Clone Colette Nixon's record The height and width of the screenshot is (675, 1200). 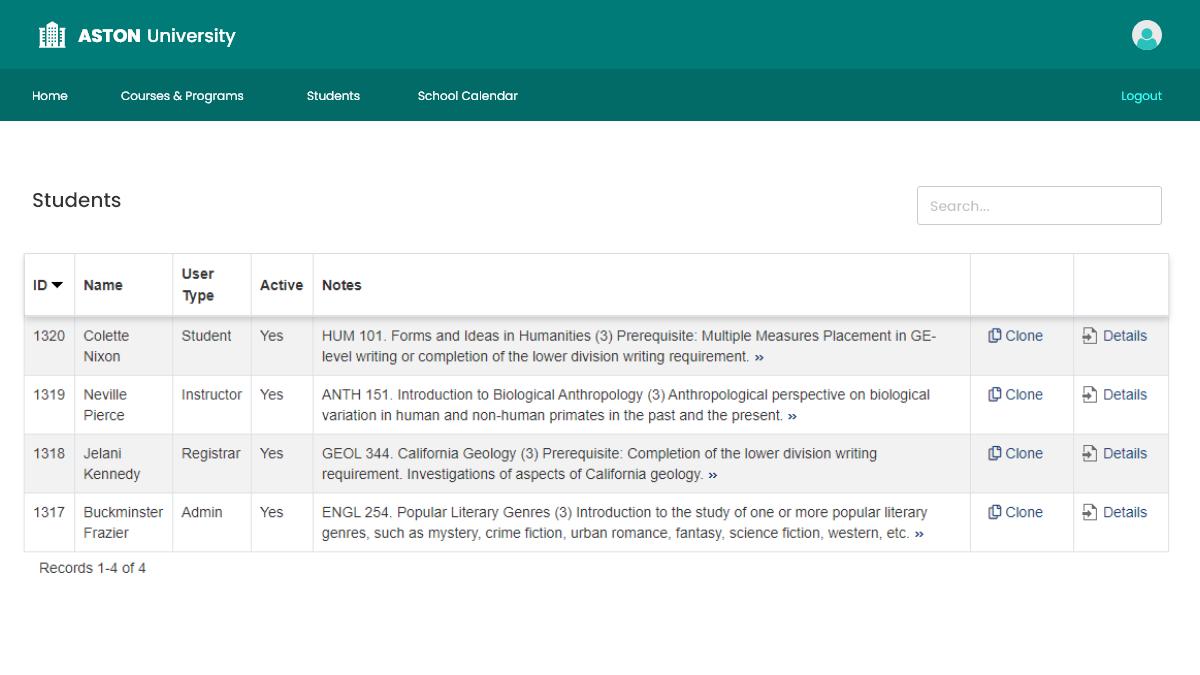[1015, 336]
